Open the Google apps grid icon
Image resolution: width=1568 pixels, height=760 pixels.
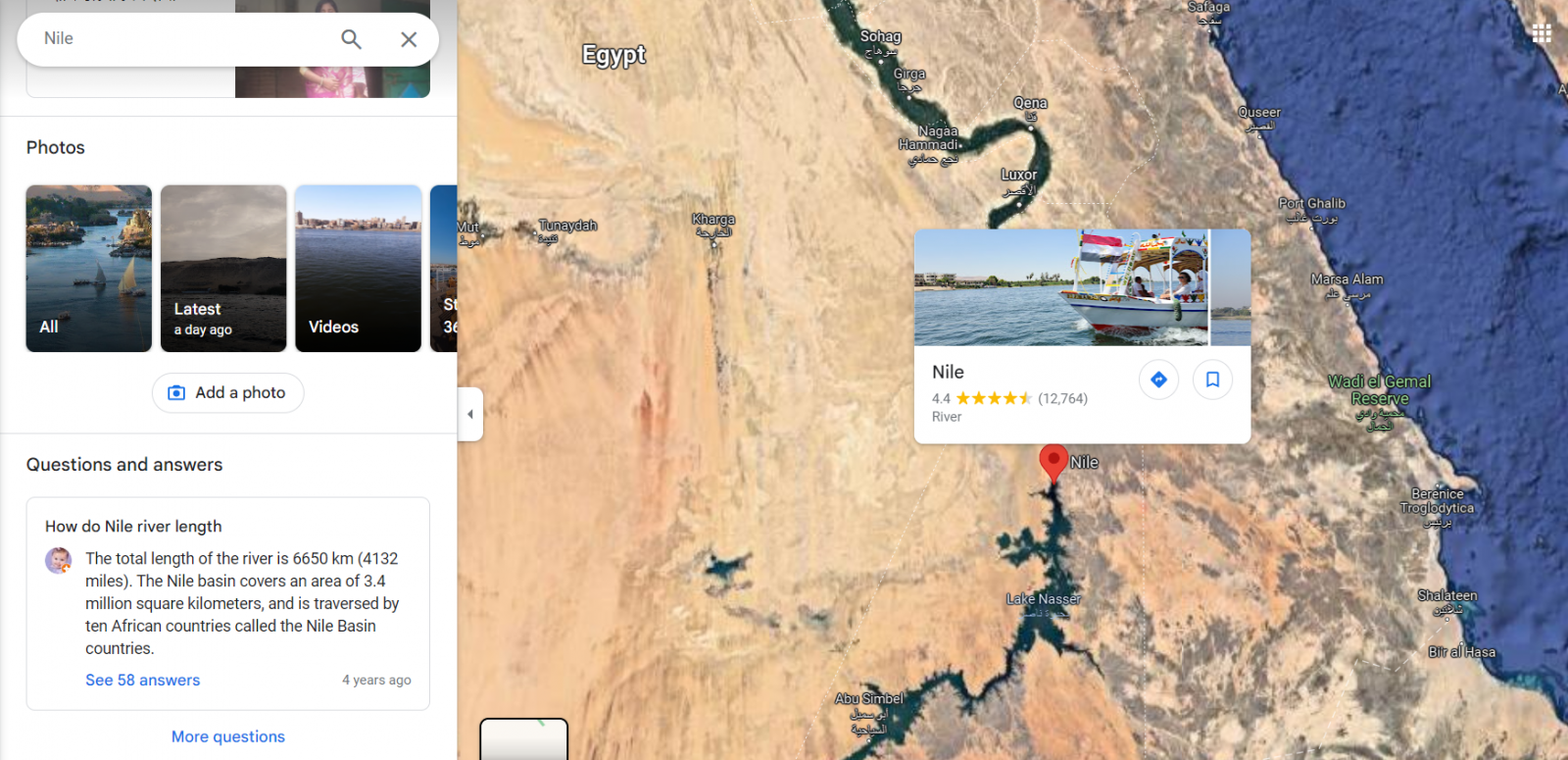tap(1542, 33)
